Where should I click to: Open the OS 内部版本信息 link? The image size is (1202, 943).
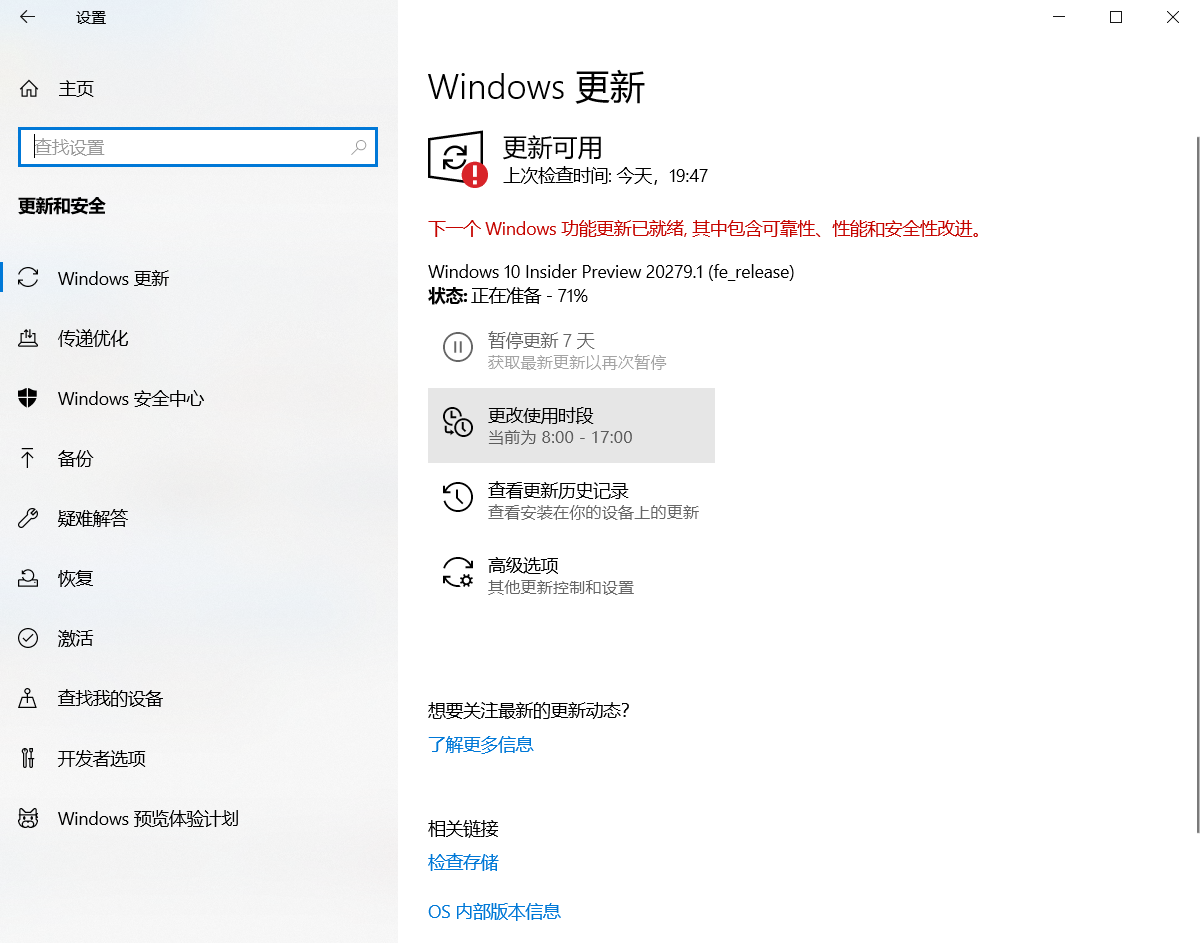pyautogui.click(x=494, y=911)
